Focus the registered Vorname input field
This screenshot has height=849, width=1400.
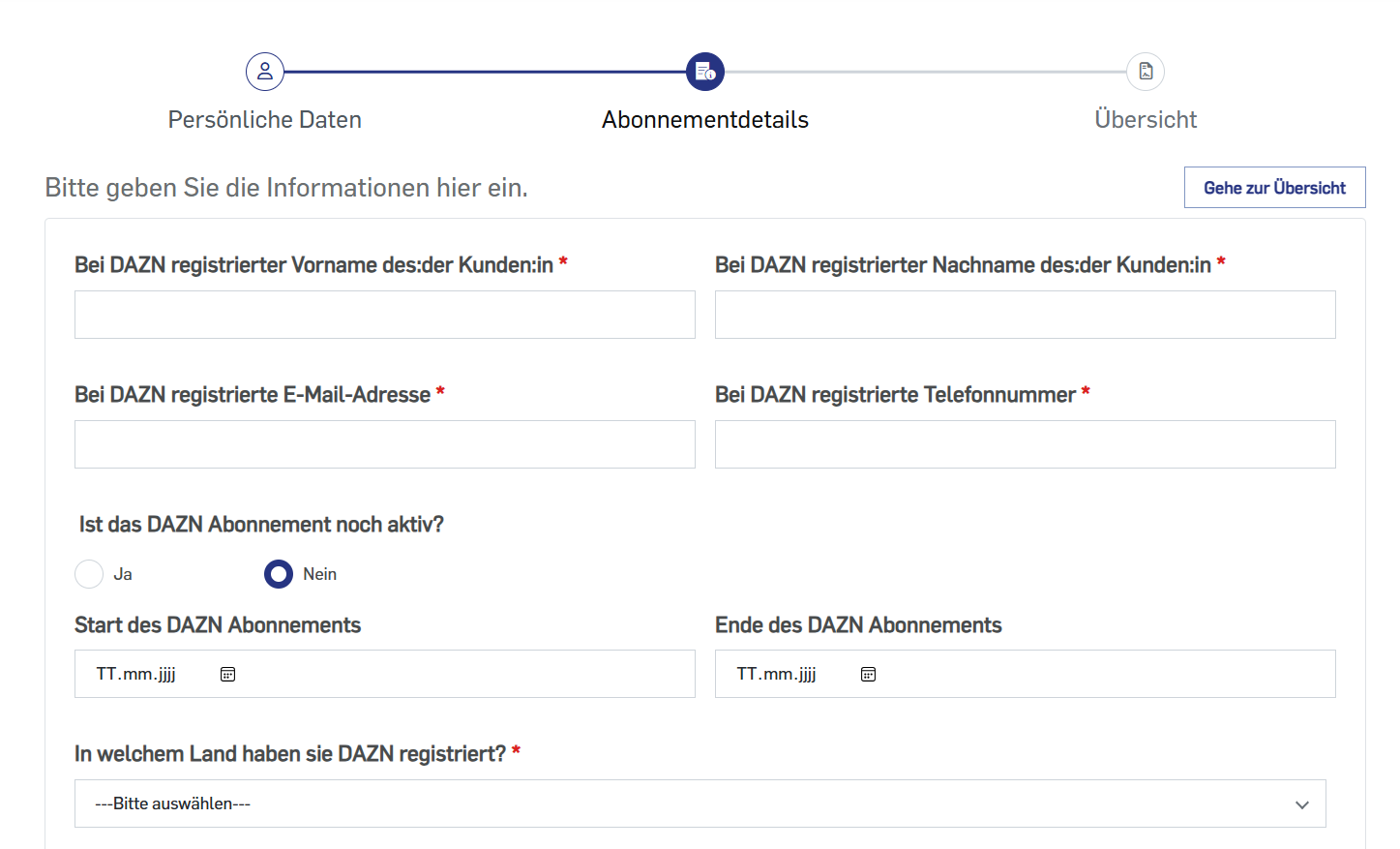tap(385, 315)
